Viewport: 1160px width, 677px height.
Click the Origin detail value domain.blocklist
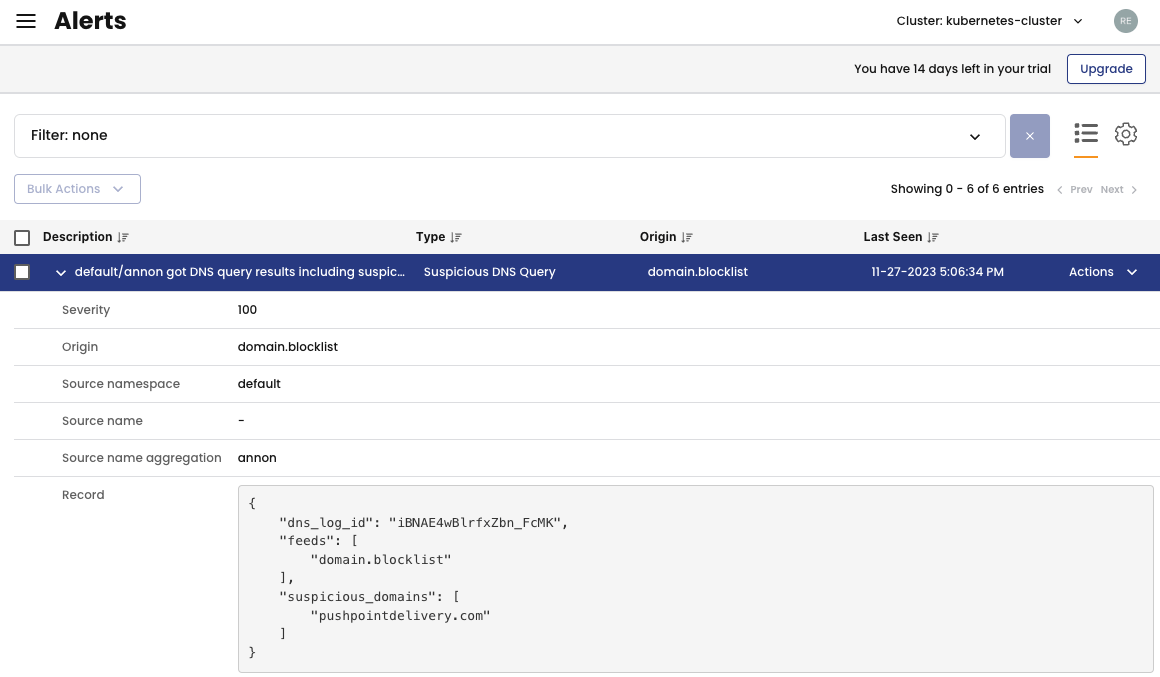click(x=288, y=347)
